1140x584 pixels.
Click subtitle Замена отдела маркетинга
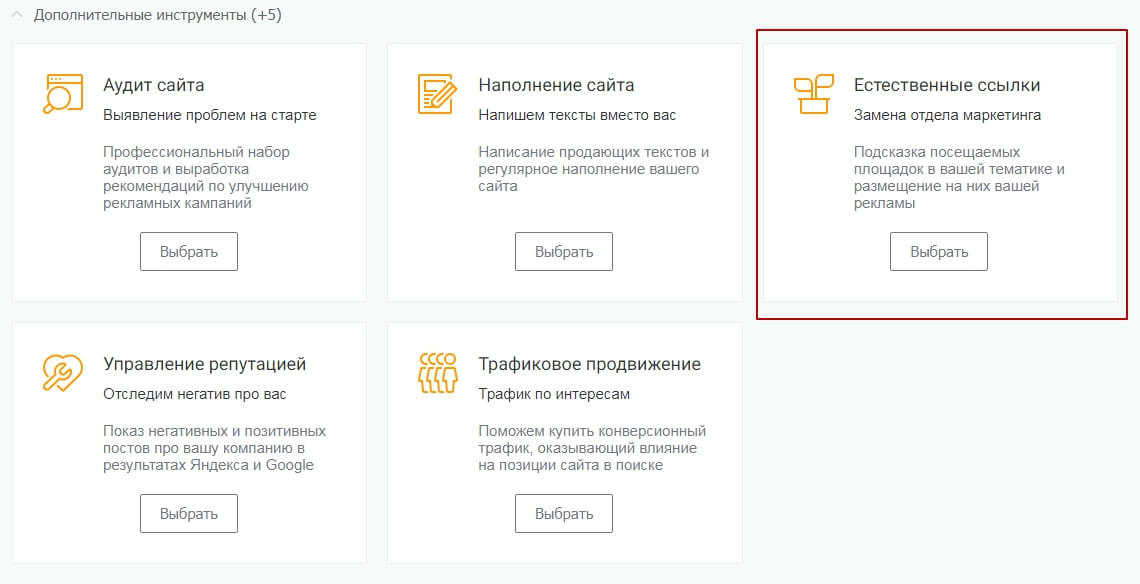coord(947,115)
